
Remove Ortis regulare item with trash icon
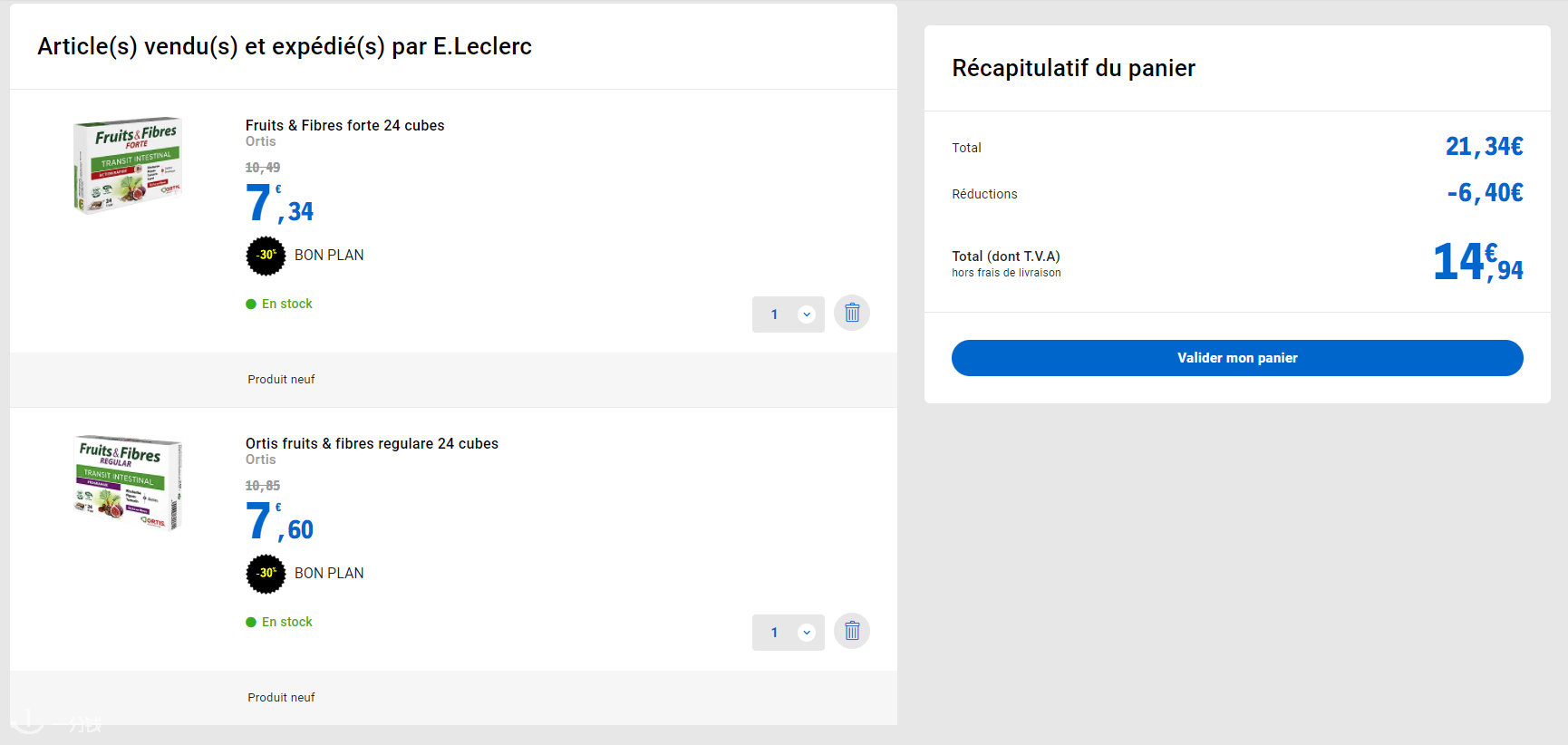click(851, 632)
